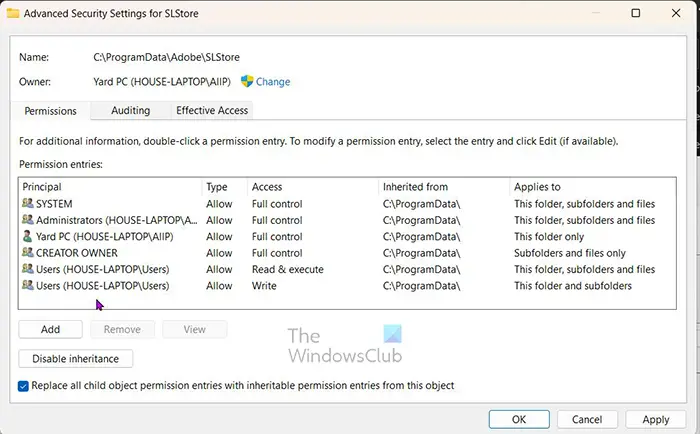Maximize the Advanced Security Settings window
Image resolution: width=700 pixels, height=434 pixels.
636,13
